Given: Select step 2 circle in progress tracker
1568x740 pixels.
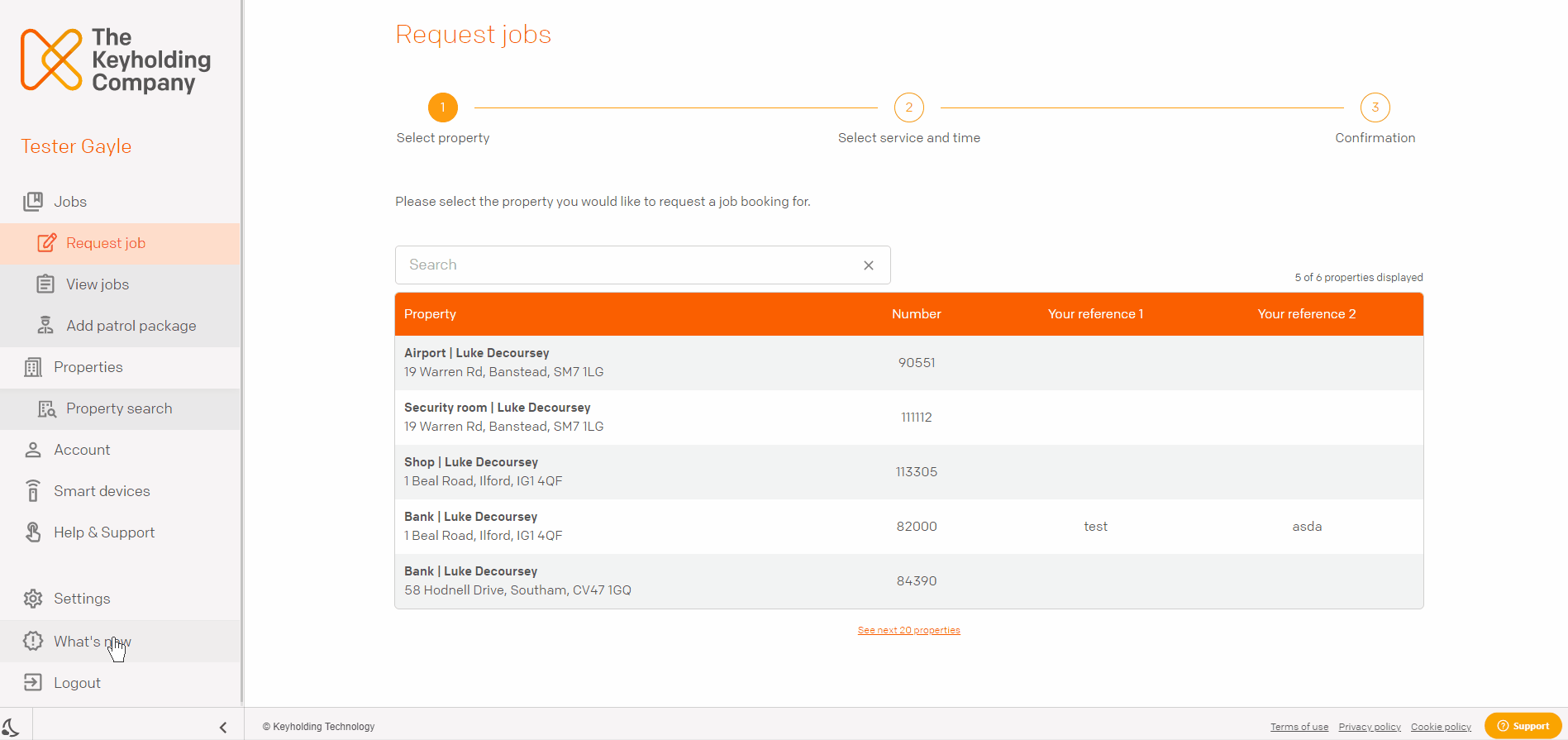Looking at the screenshot, I should 909,107.
